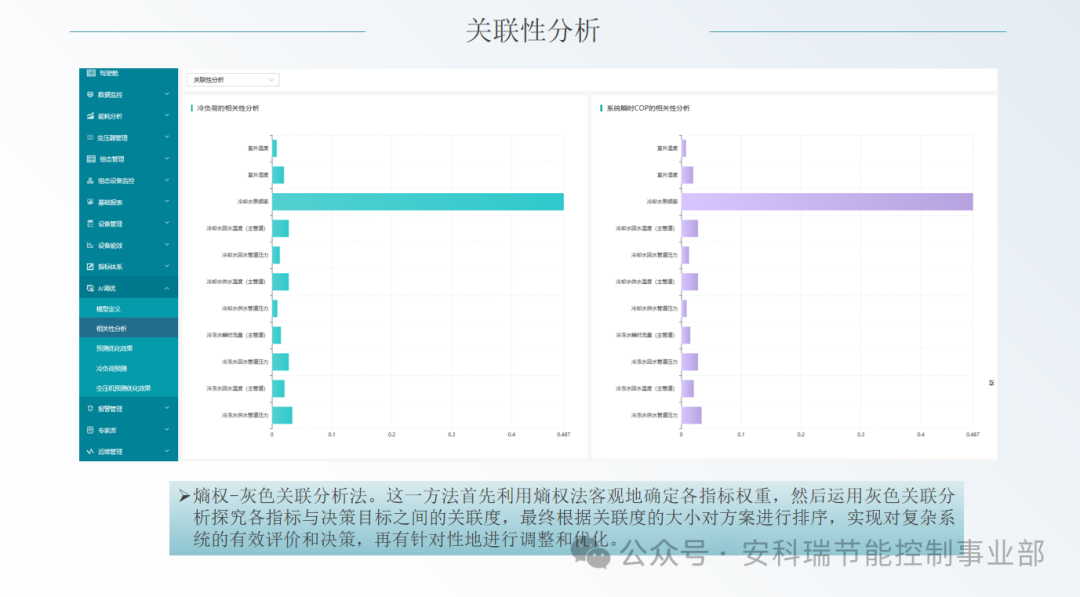1080x597 pixels.
Task: Open the 预测优化效果 submenu item
Action: 129,348
